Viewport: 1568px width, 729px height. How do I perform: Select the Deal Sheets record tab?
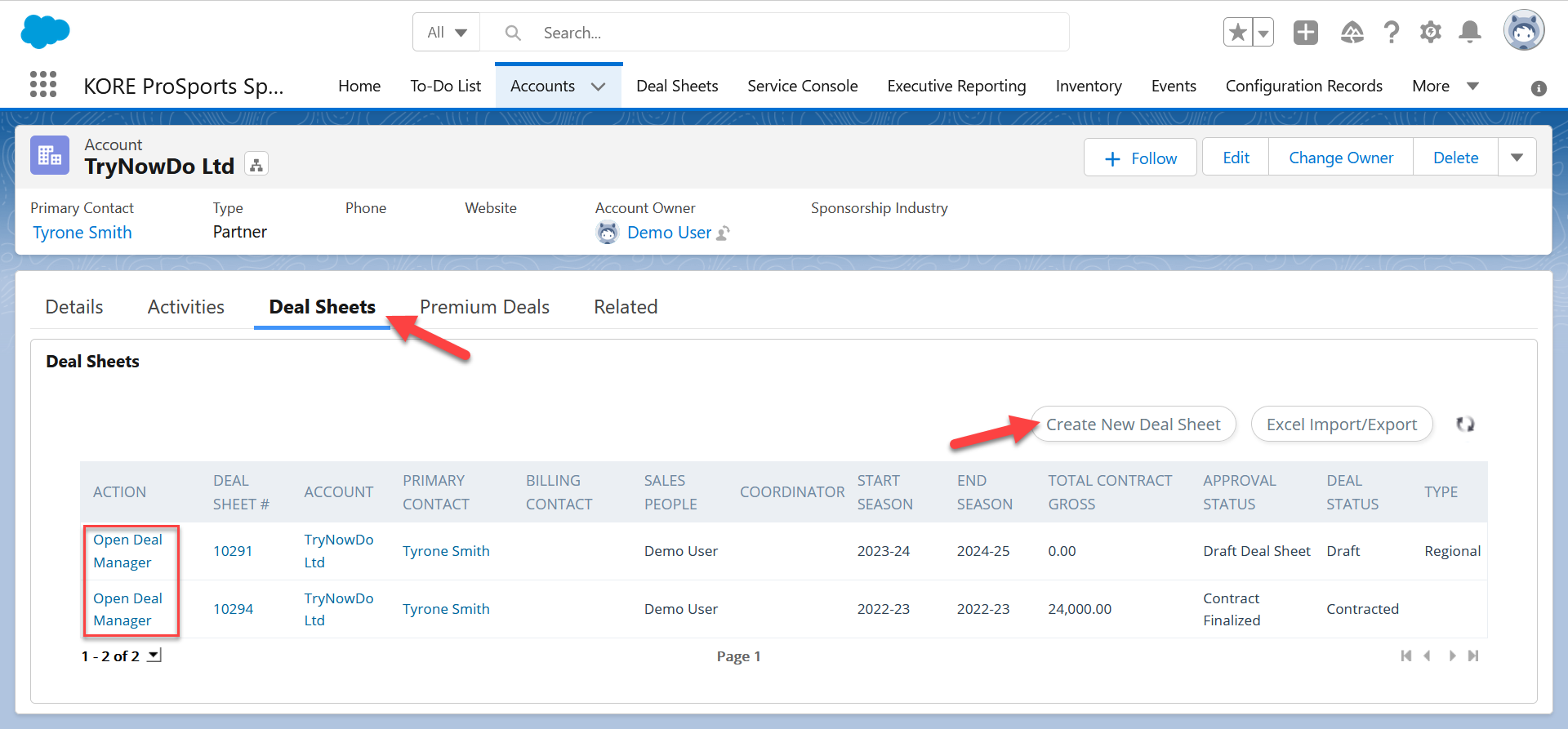[323, 307]
